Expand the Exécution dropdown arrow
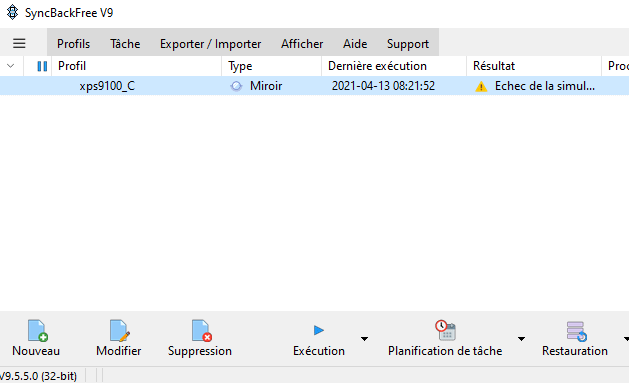Viewport: 629px width, 383px height. coord(364,339)
